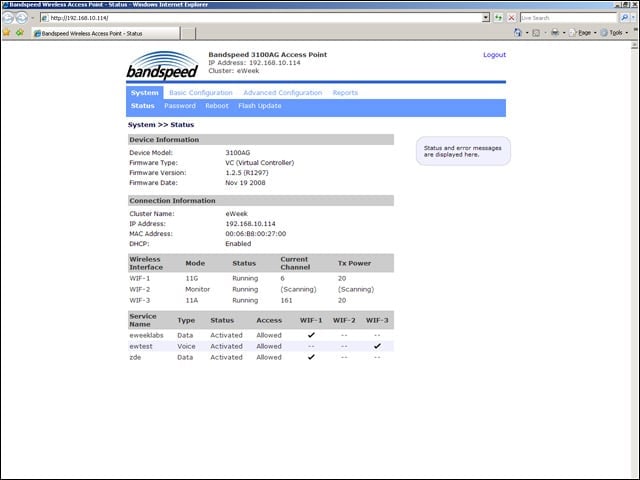640x480 pixels.
Task: Open the Password submenu item
Action: click(180, 106)
